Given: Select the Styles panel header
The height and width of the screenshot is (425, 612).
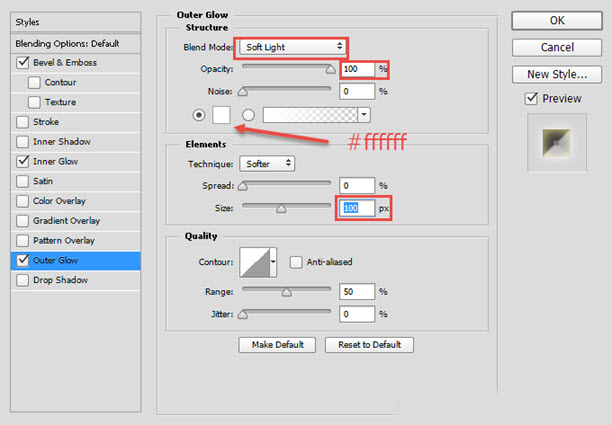Looking at the screenshot, I should tap(75, 22).
